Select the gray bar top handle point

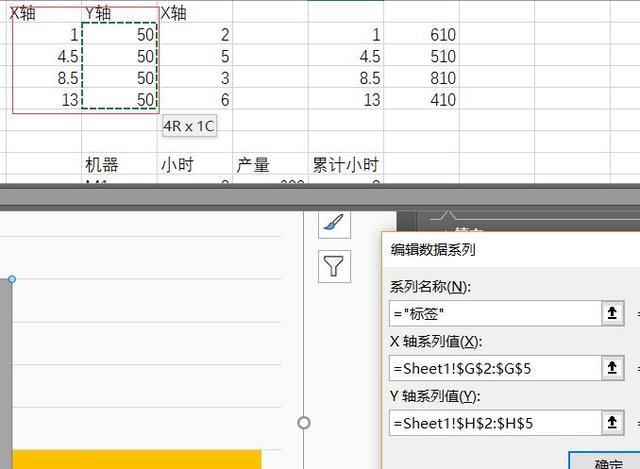[x=12, y=279]
